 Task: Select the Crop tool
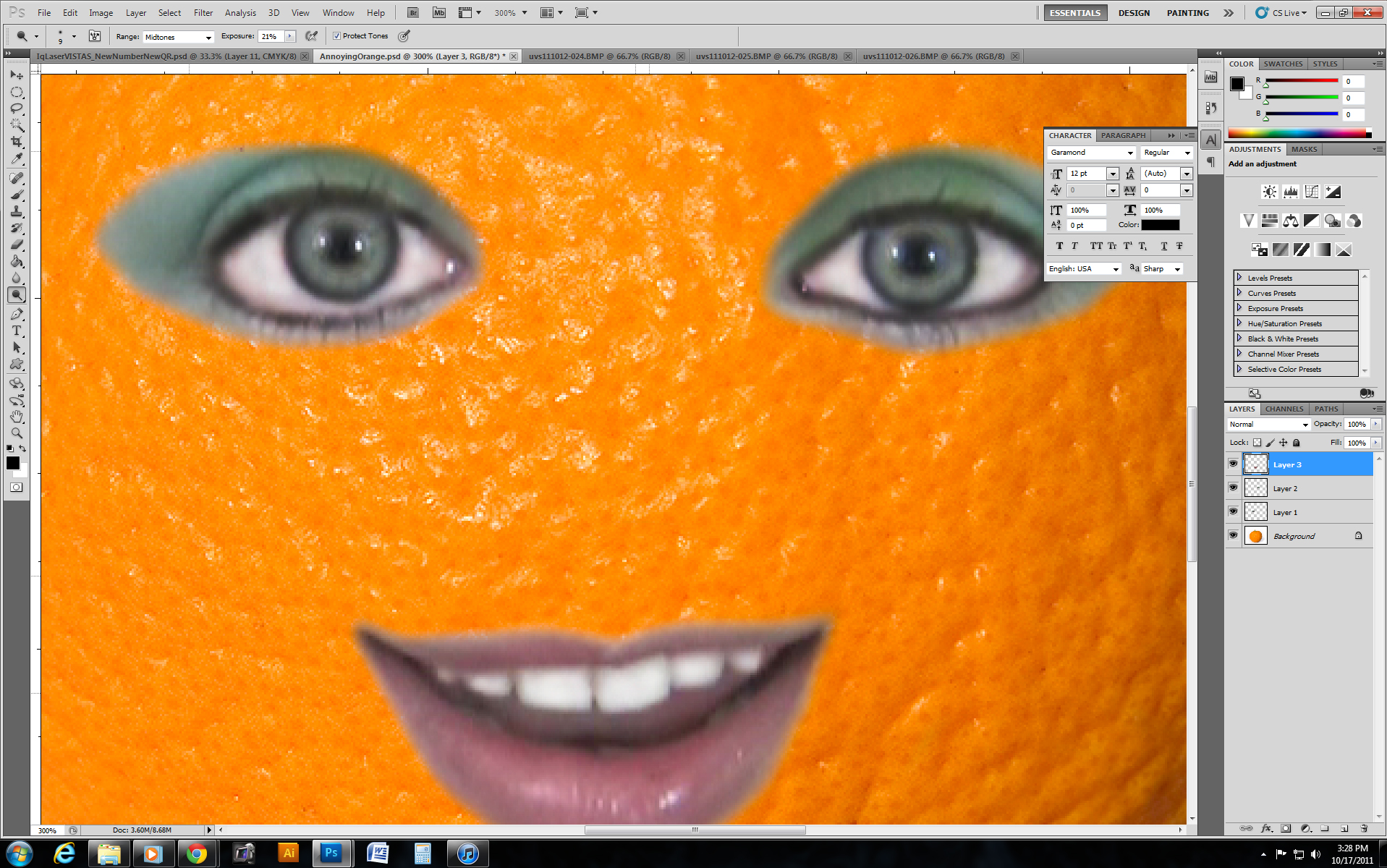(x=17, y=142)
